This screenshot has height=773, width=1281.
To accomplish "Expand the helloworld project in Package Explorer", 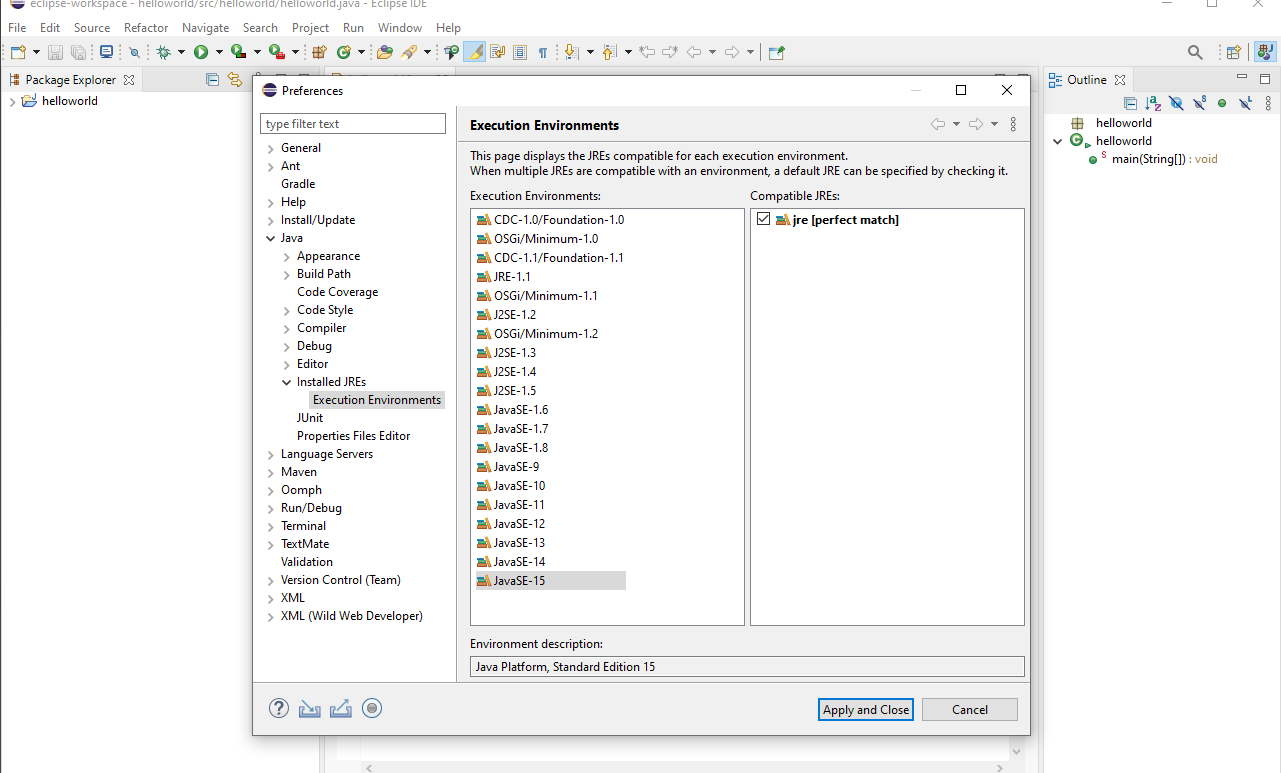I will [11, 101].
